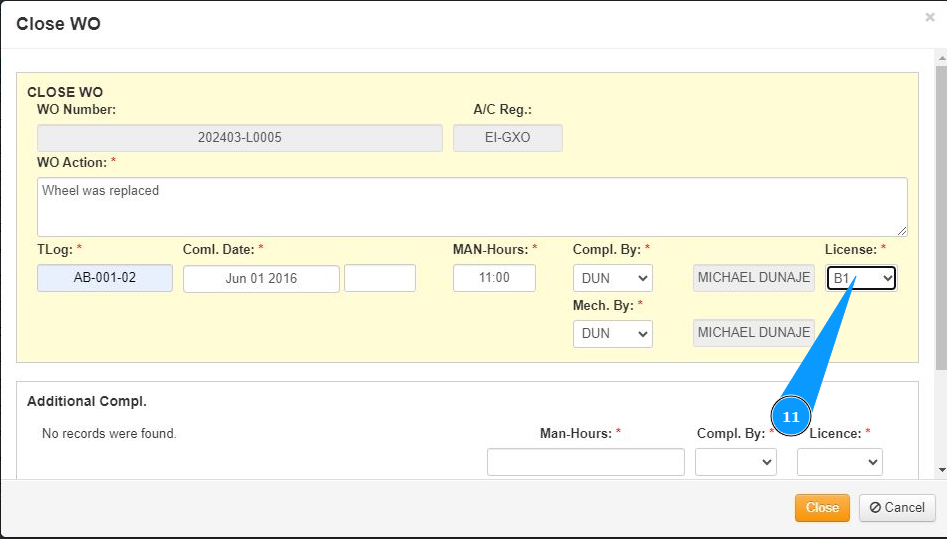The image size is (947, 539).
Task: Click the MAN-Hours 11:00 field
Action: coord(494,278)
